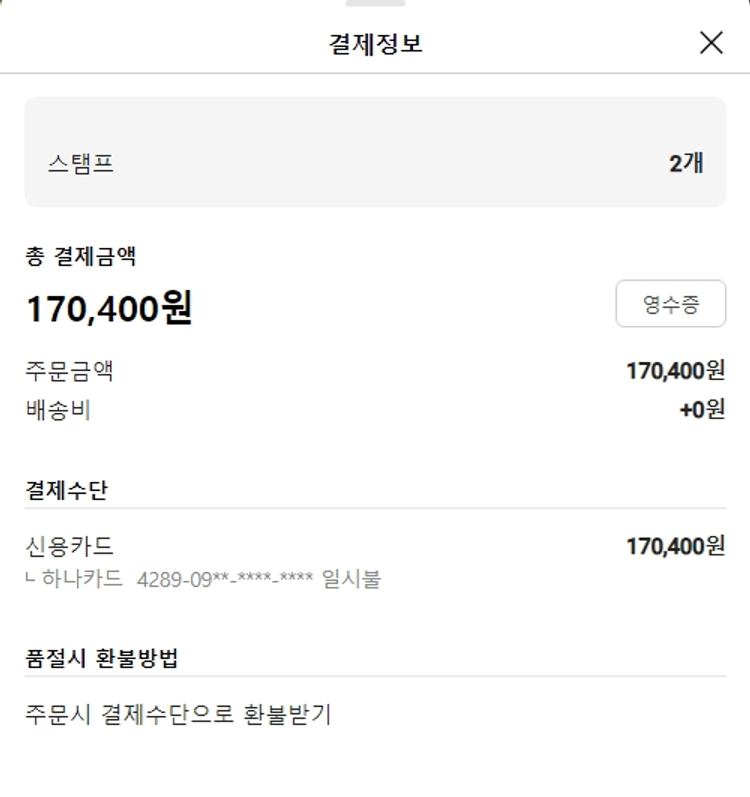
Task: Click the drag handle above the title
Action: [x=375, y=4]
